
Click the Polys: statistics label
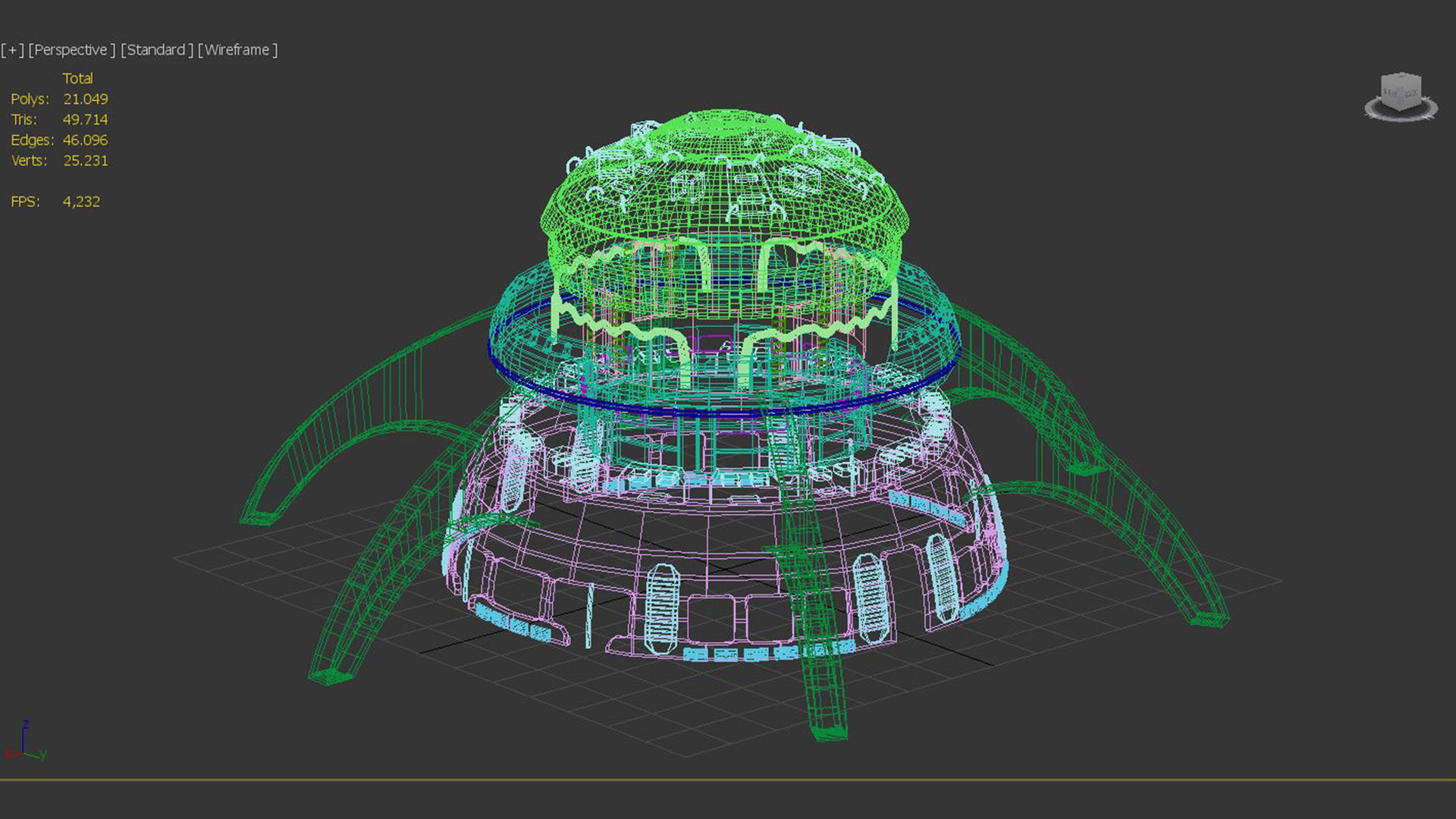tap(30, 99)
